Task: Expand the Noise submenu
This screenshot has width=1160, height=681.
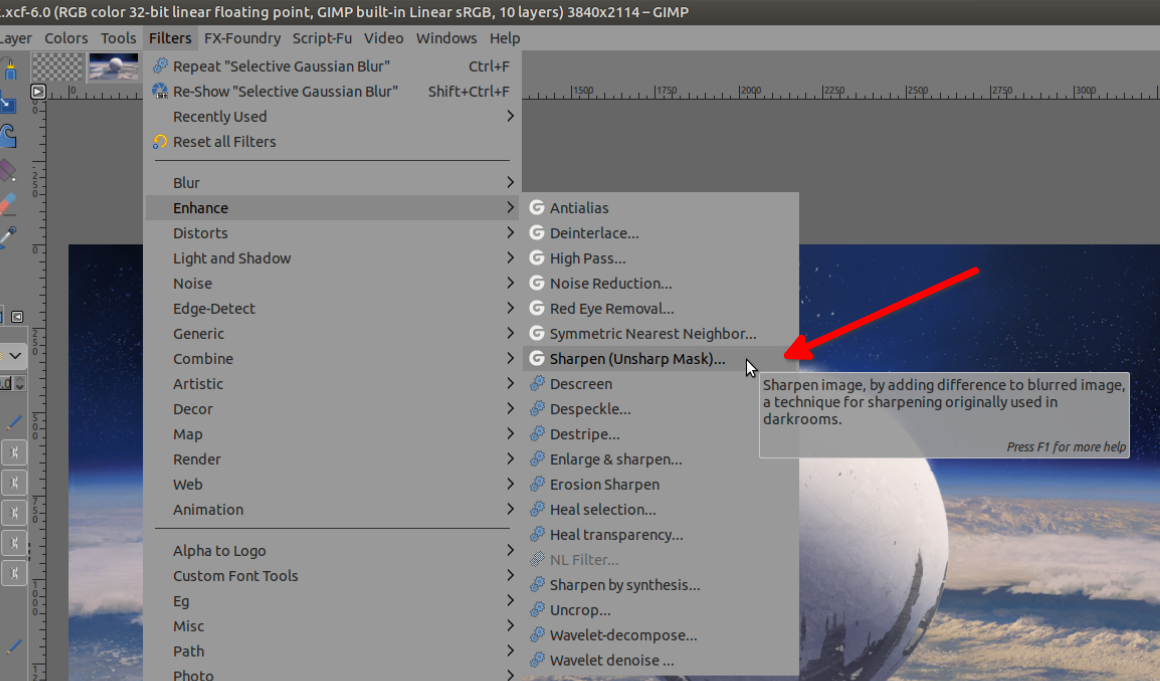Action: tap(333, 283)
